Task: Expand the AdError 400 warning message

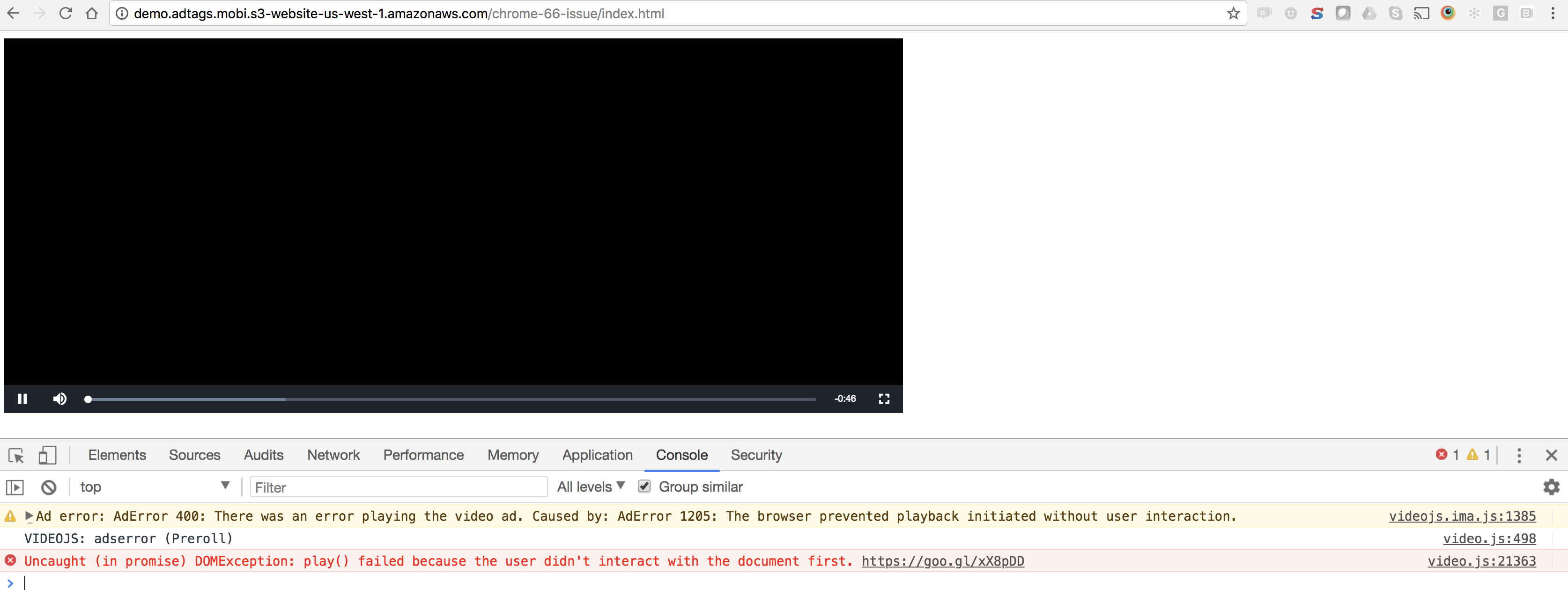Action: pos(30,516)
